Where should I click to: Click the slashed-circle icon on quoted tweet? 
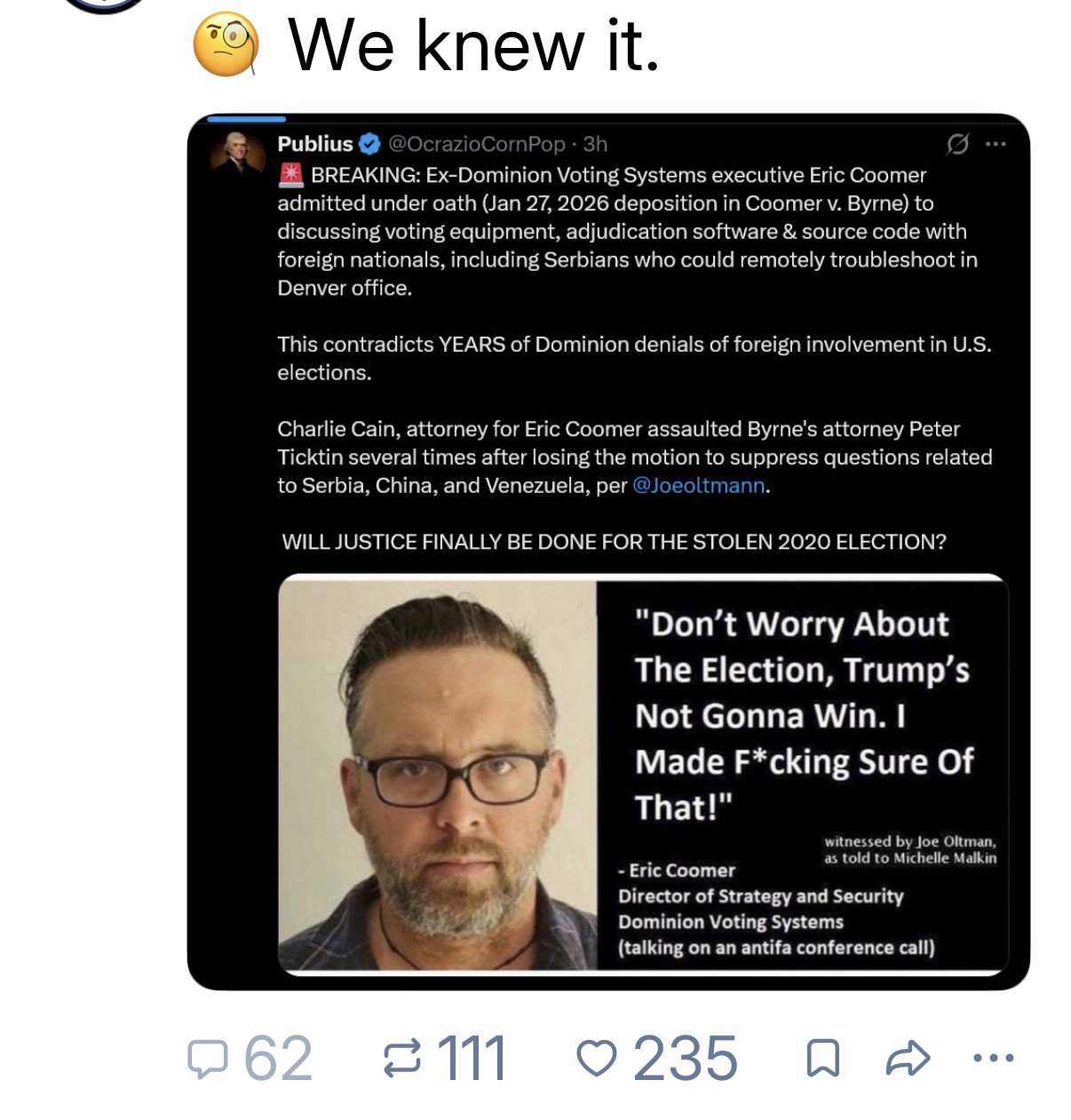[x=957, y=144]
